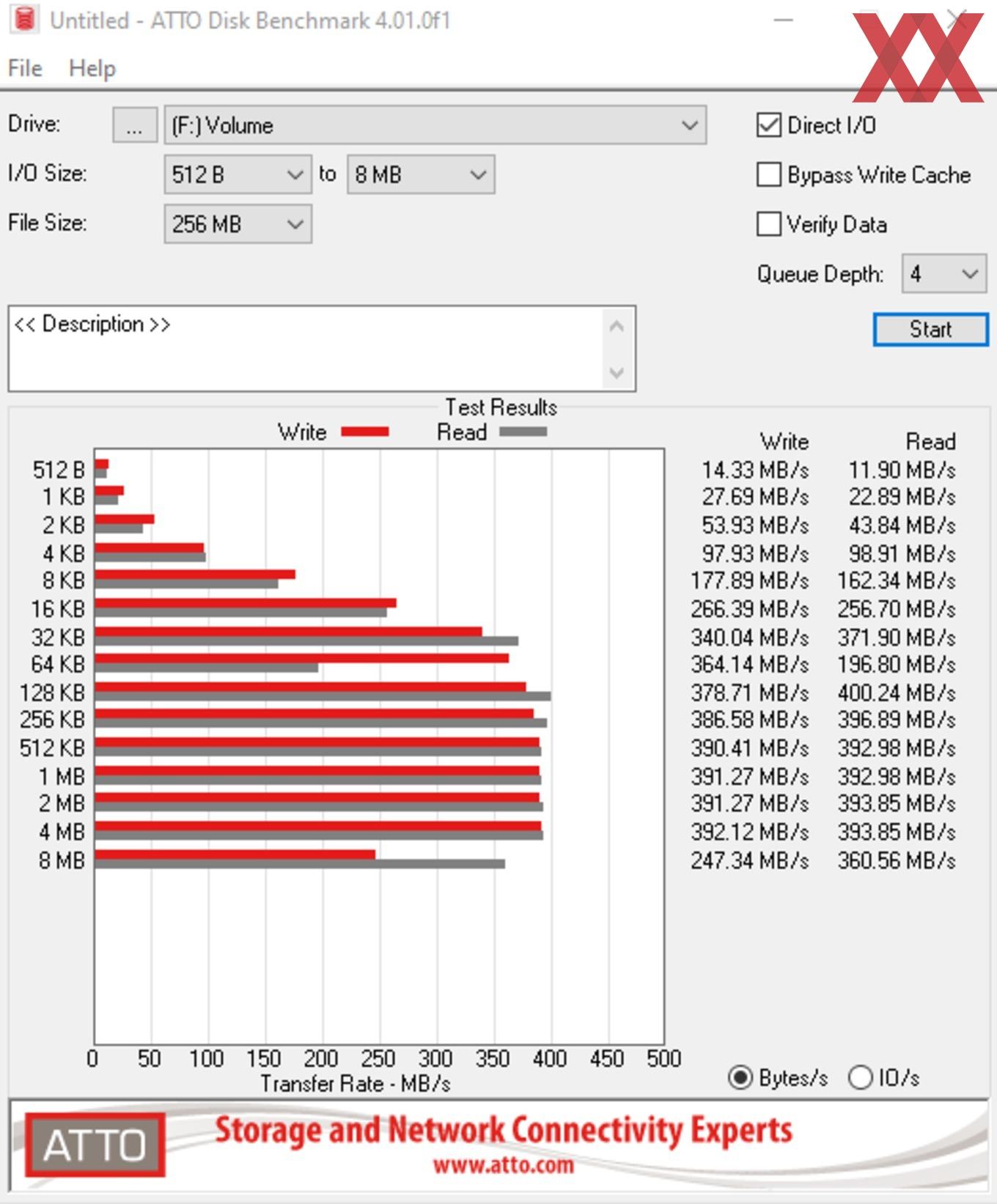Open the Help menu
The height and width of the screenshot is (1204, 997).
(92, 68)
